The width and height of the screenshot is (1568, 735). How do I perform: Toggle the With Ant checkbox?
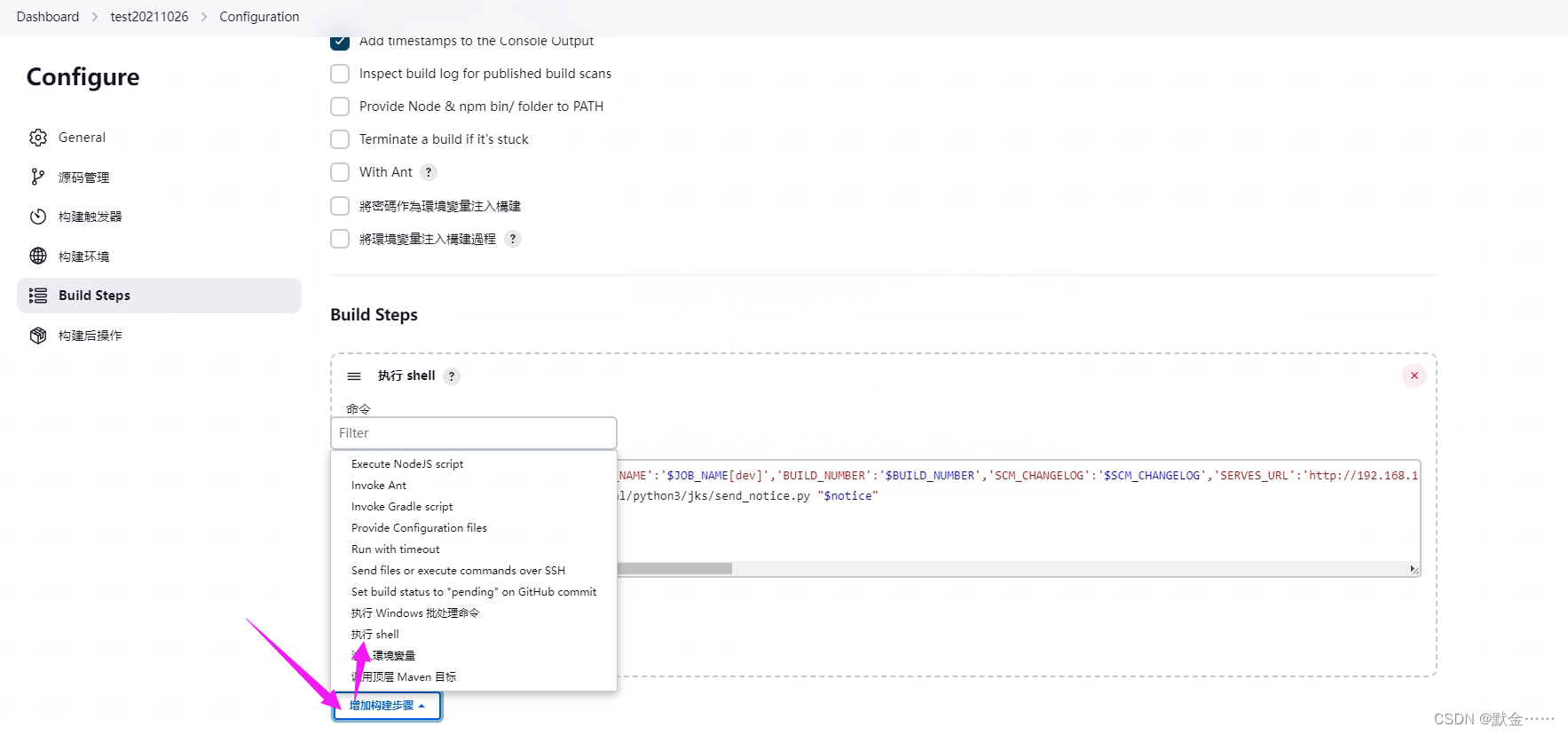(340, 172)
